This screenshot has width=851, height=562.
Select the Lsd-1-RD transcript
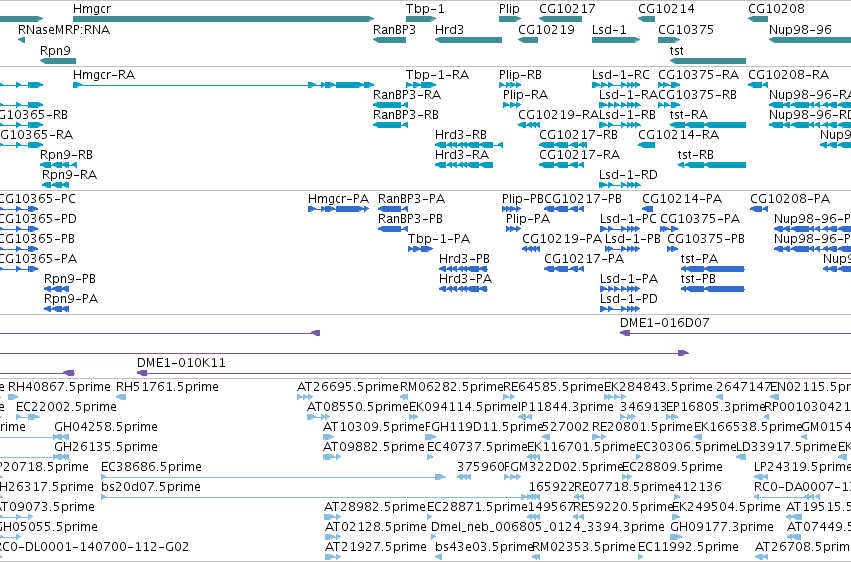coord(620,185)
